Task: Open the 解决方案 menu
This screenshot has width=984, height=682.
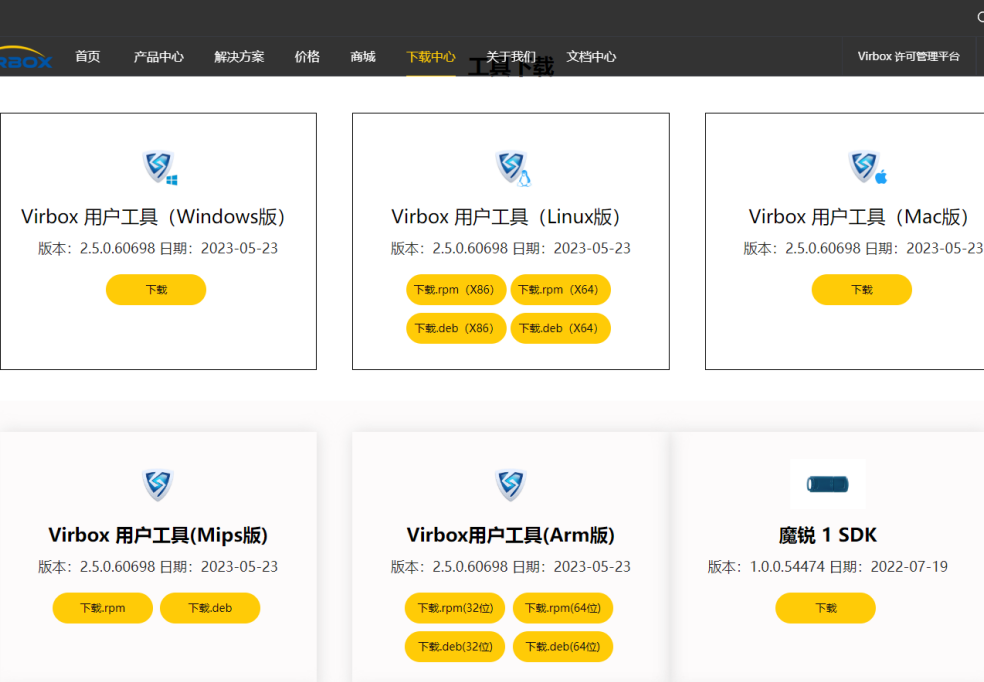Action: [x=239, y=56]
